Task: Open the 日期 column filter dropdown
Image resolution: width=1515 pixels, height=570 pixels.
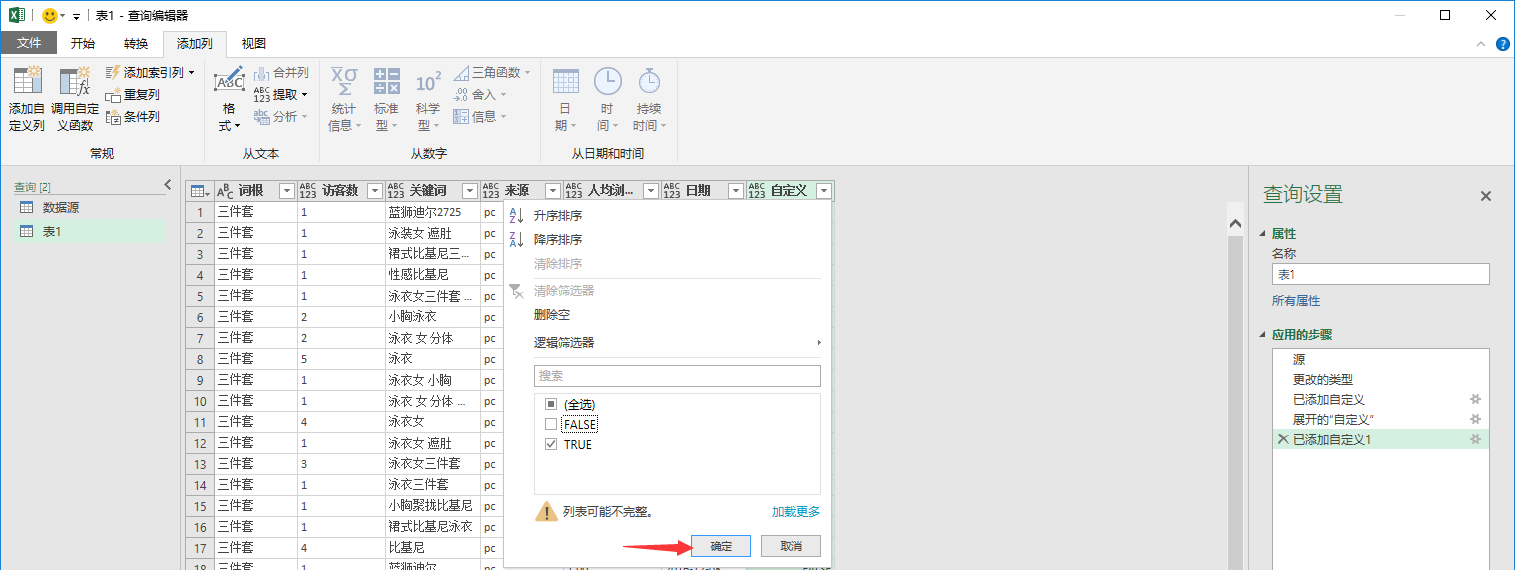Action: [735, 191]
